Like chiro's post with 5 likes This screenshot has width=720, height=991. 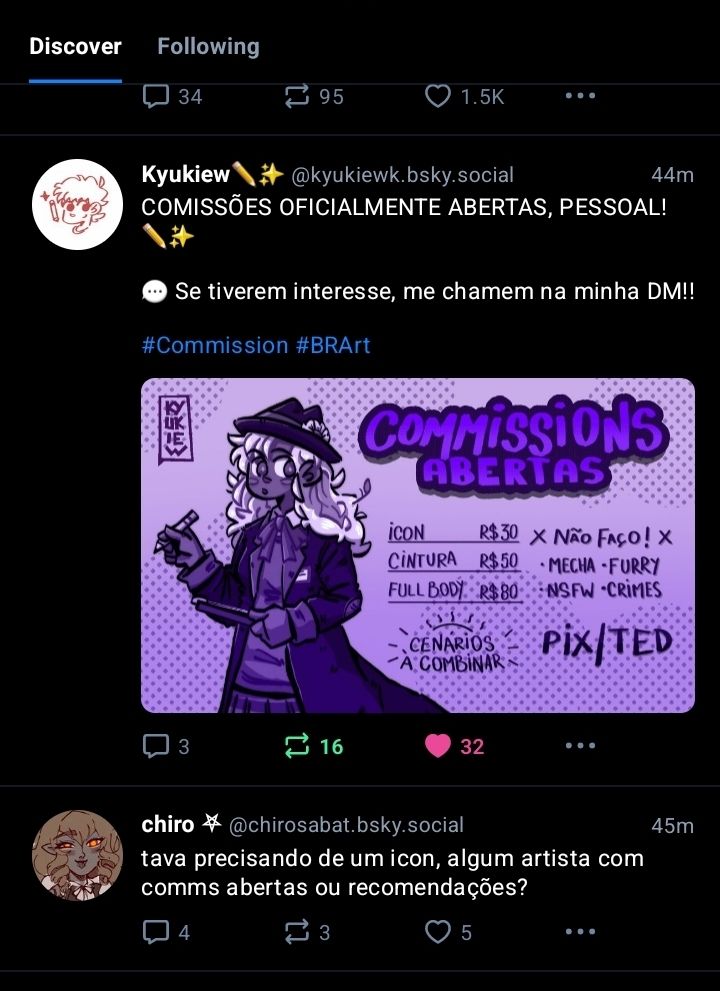point(448,932)
